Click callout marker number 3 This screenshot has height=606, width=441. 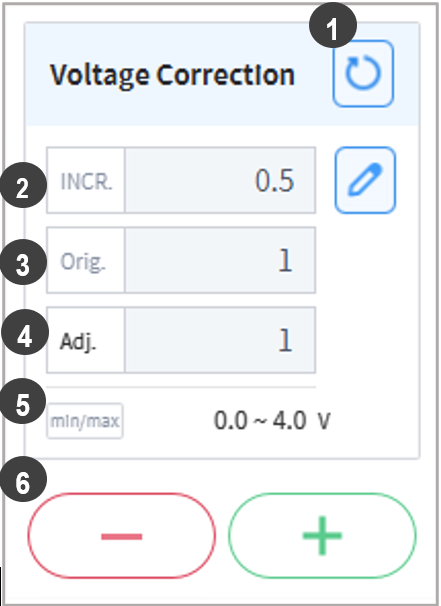[x=23, y=262]
